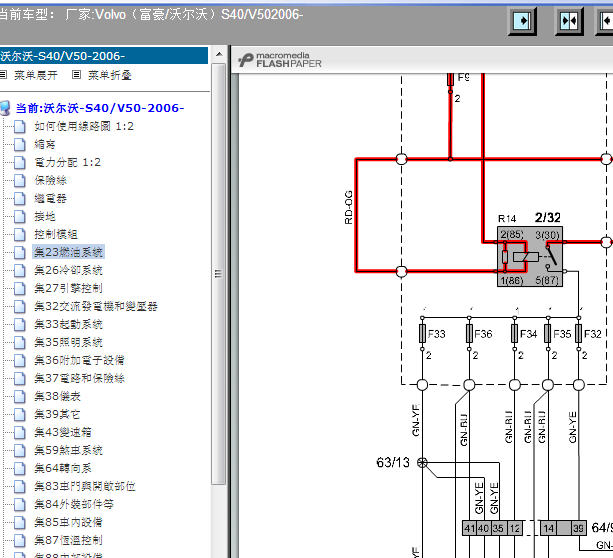Click the page icon next to 接地
The width and height of the screenshot is (613, 558).
tap(20, 216)
